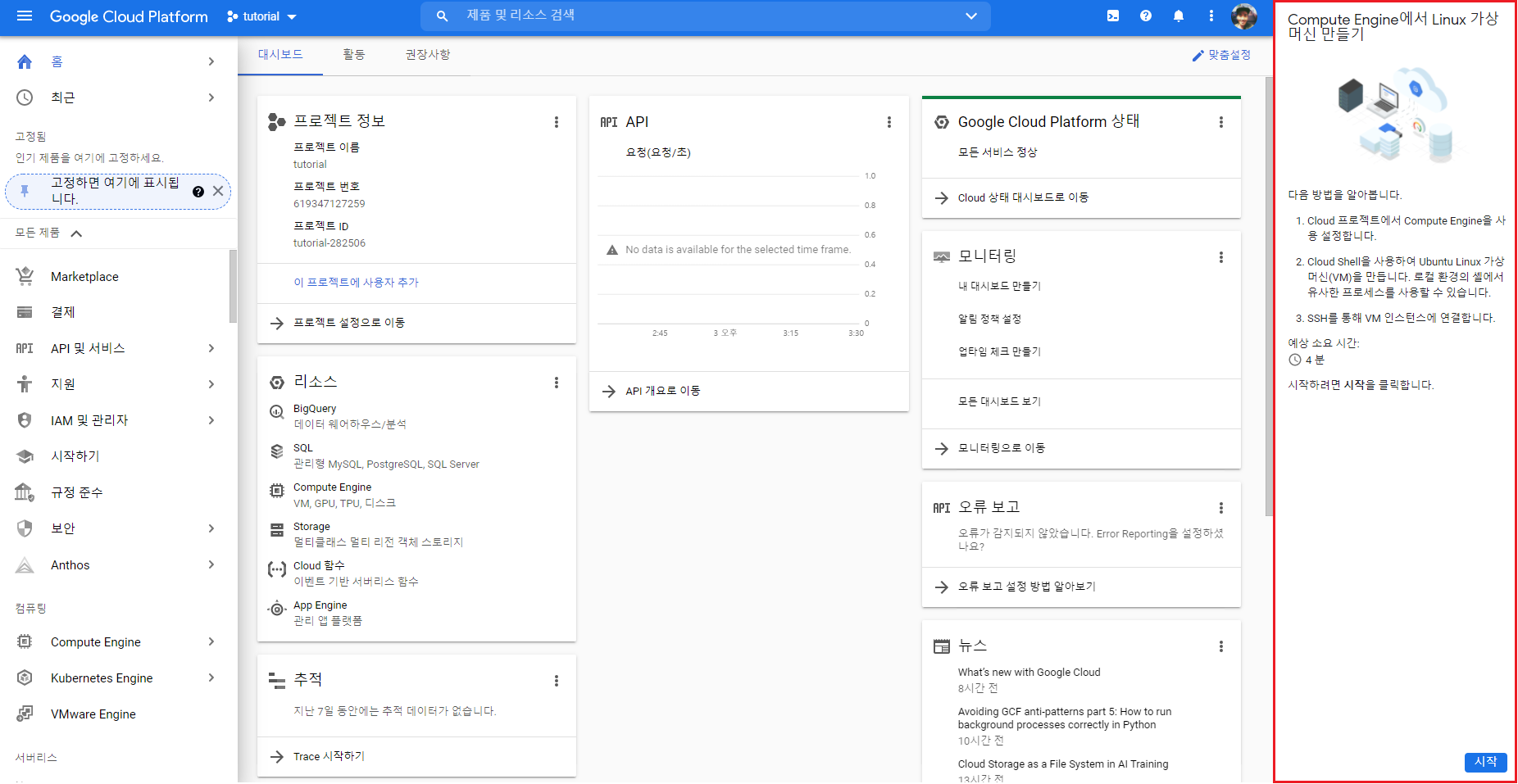Expand Compute Engine sidebar submenu

(x=211, y=641)
